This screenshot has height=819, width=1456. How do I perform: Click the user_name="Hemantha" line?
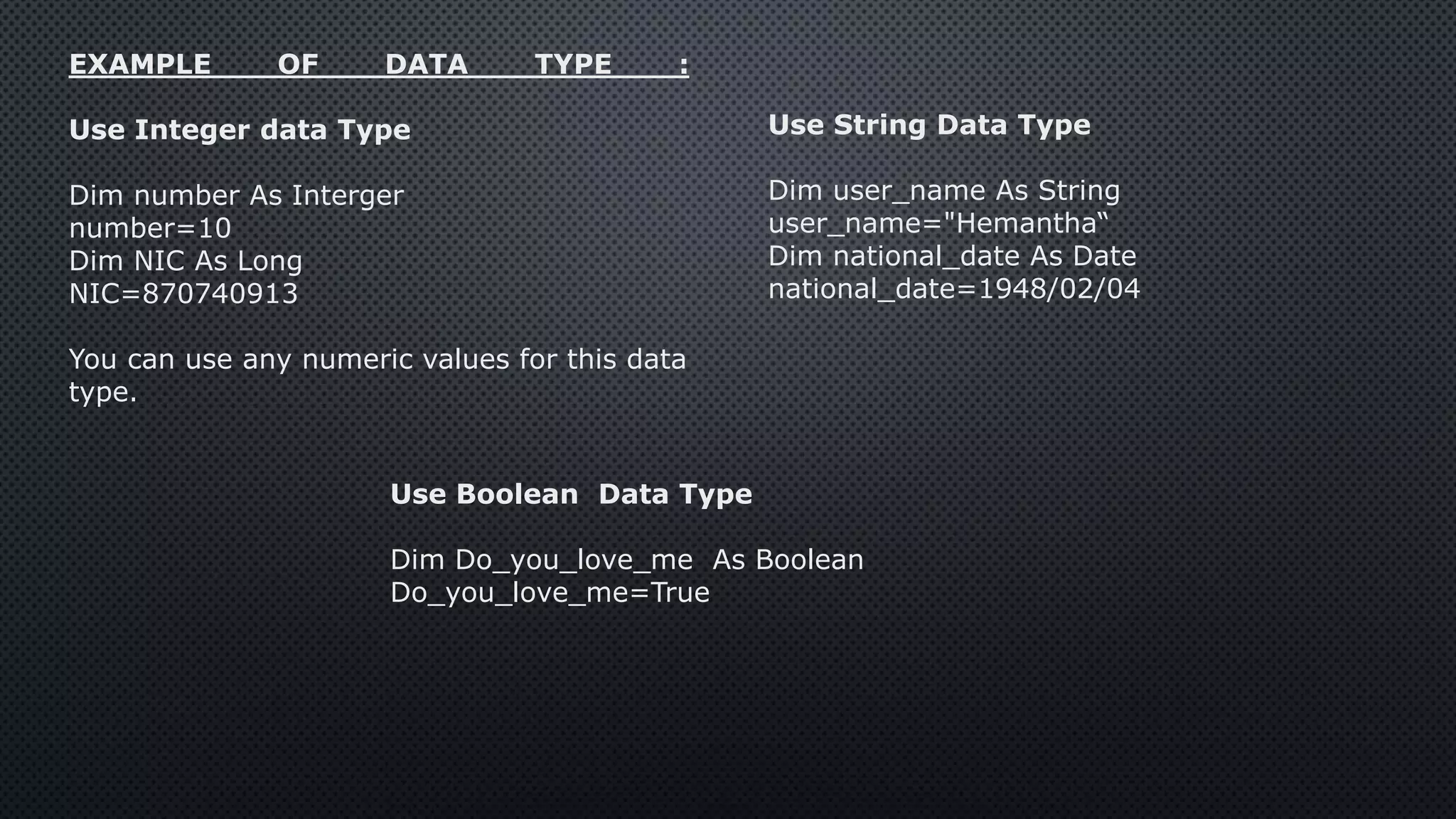(938, 223)
